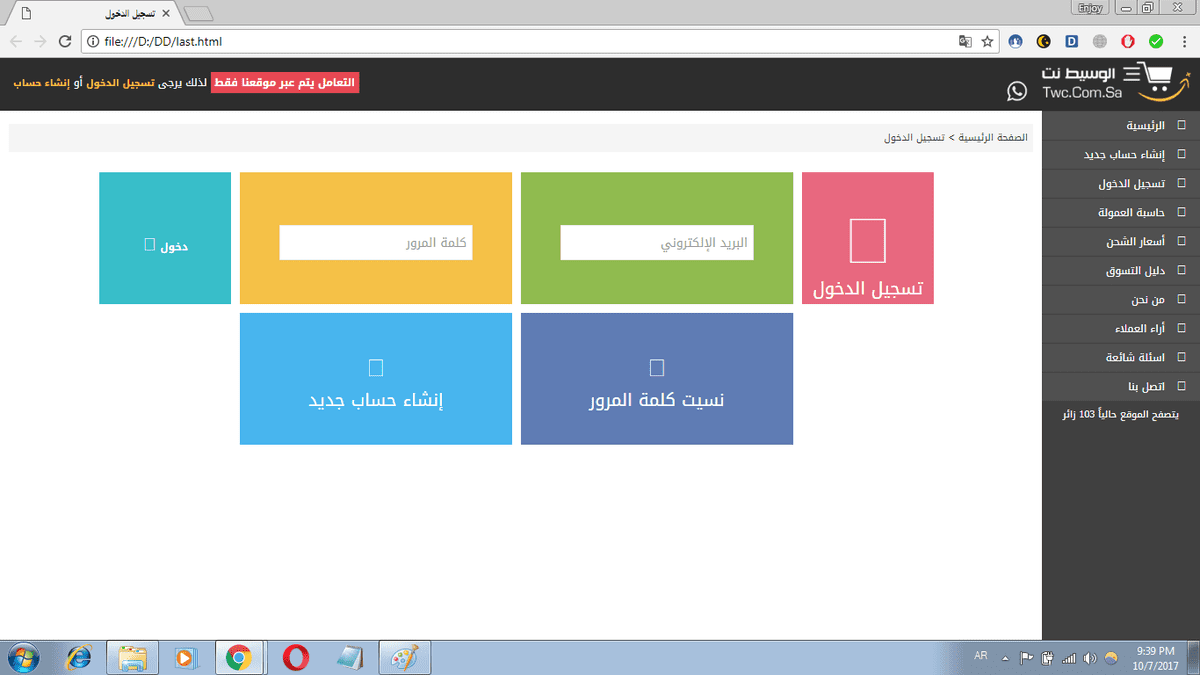The image size is (1200, 675).
Task: Open the red stop-hand adblock extension
Action: pyautogui.click(x=1128, y=42)
